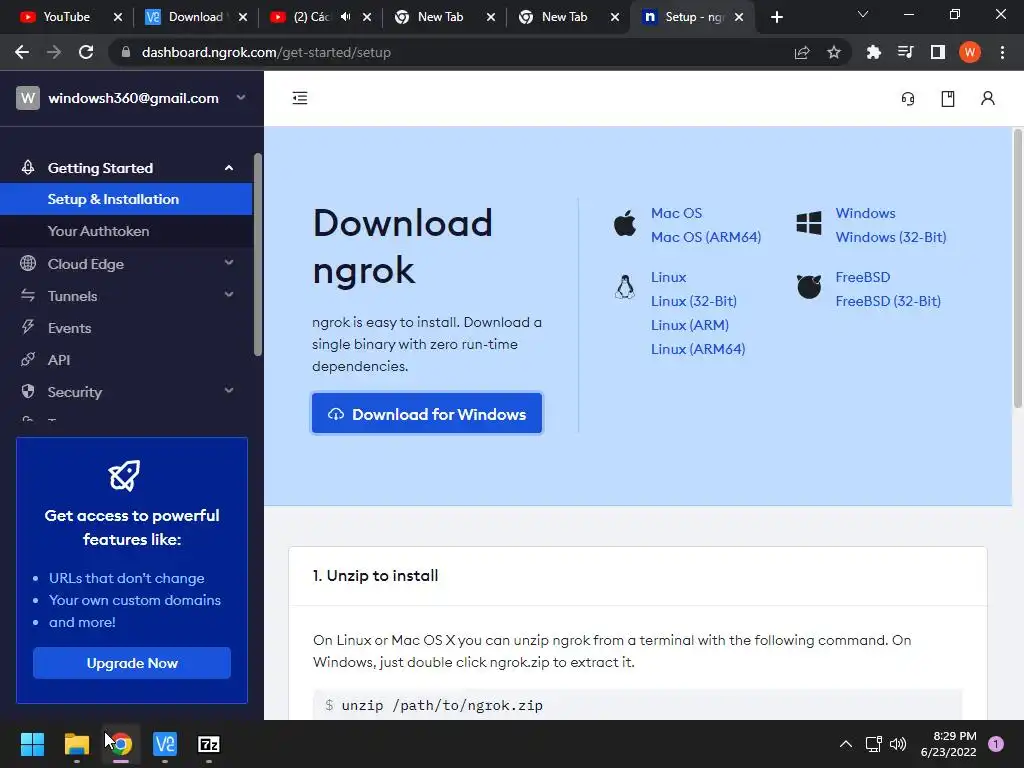Toggle Chrome side panel icon

point(938,52)
